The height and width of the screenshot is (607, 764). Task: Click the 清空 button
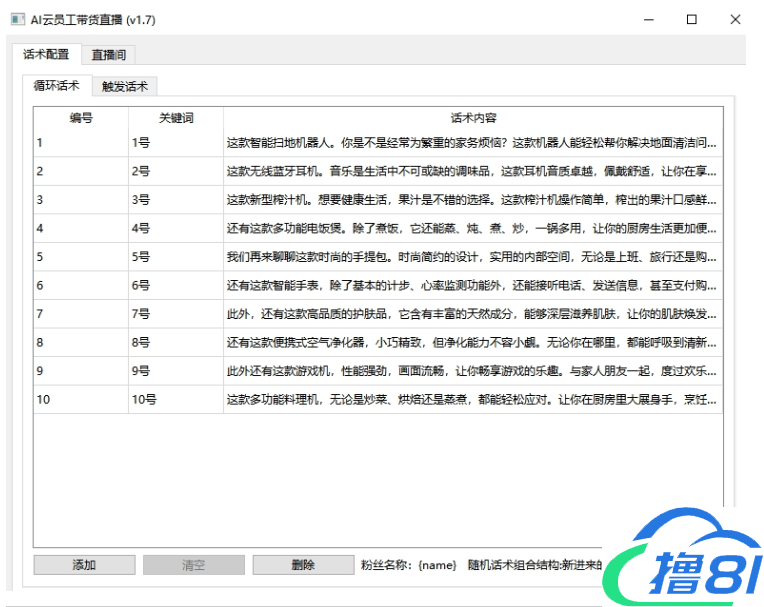(x=193, y=565)
